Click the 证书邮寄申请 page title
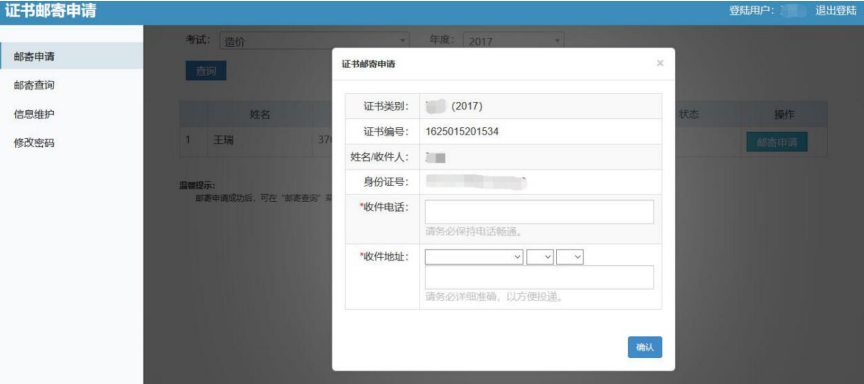Screen dimensions: 864x384 pos(51,11)
